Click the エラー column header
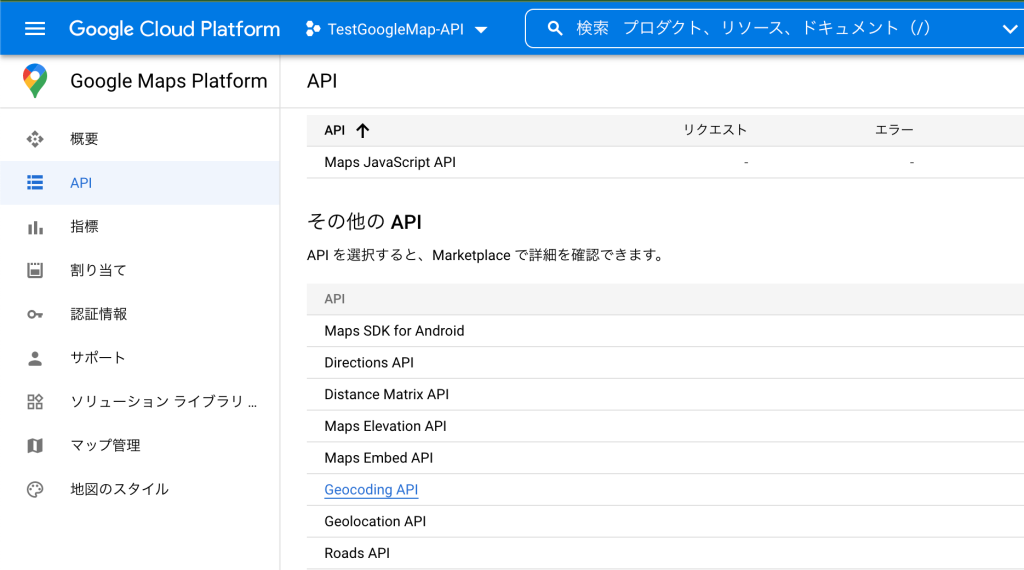Screen dimensions: 1024x570 click(894, 130)
